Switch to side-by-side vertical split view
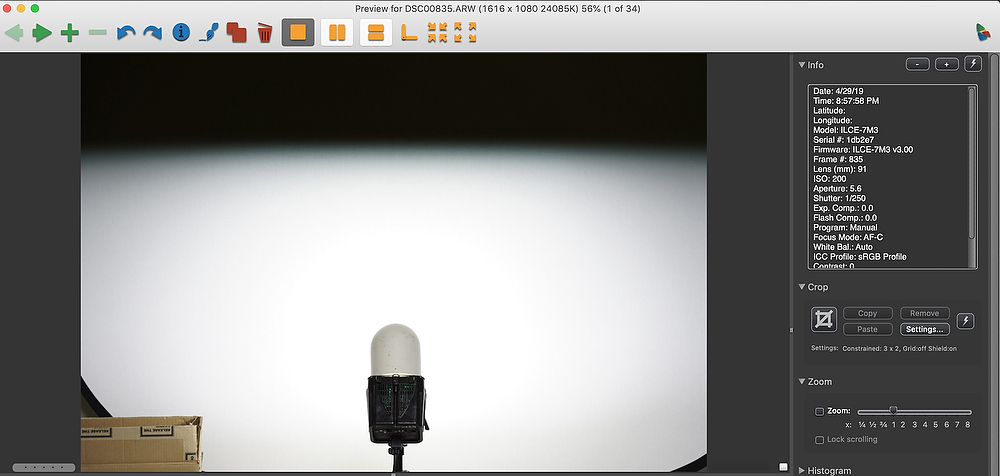 pos(337,32)
